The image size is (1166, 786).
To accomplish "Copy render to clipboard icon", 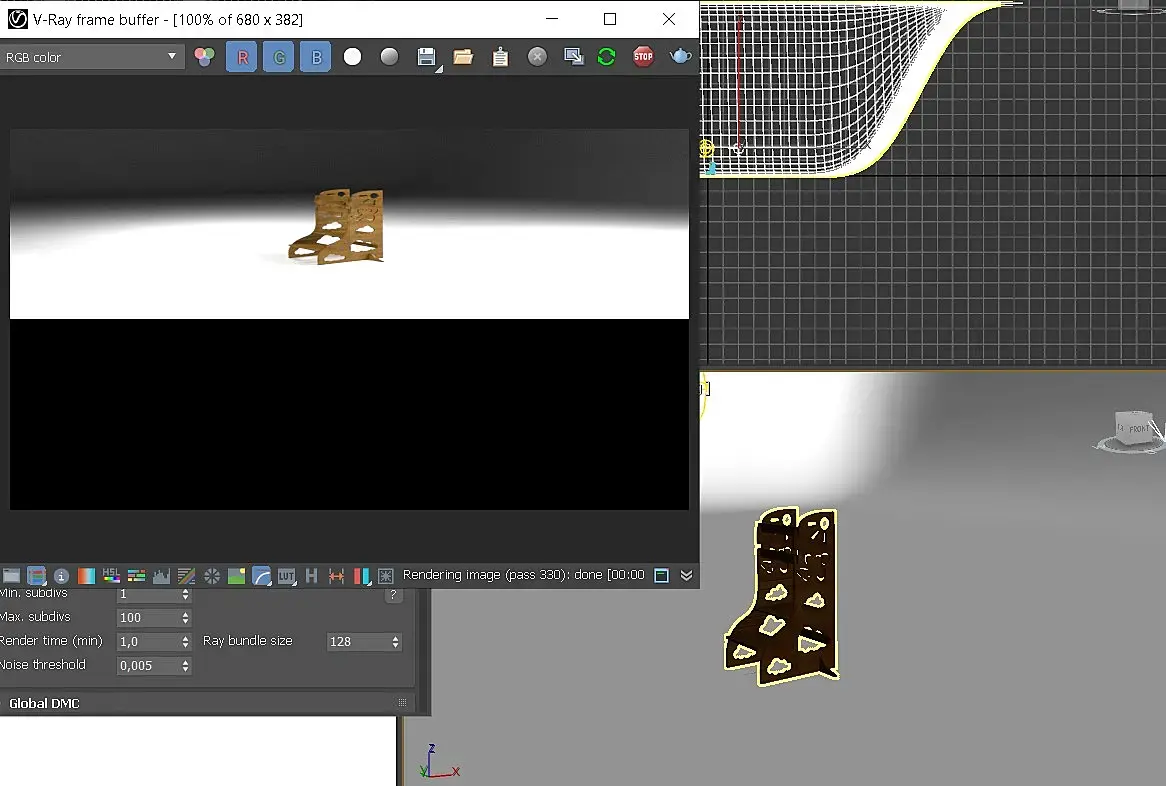I will click(x=500, y=57).
